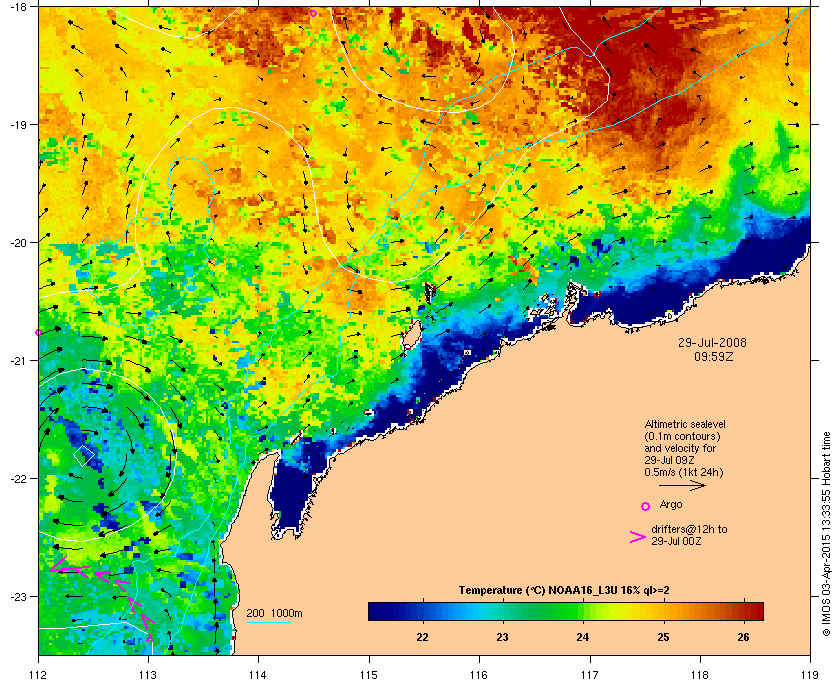This screenshot has height=680, width=840.
Task: Click the cyan 200 1000m isobath legend line
Action: point(268,623)
